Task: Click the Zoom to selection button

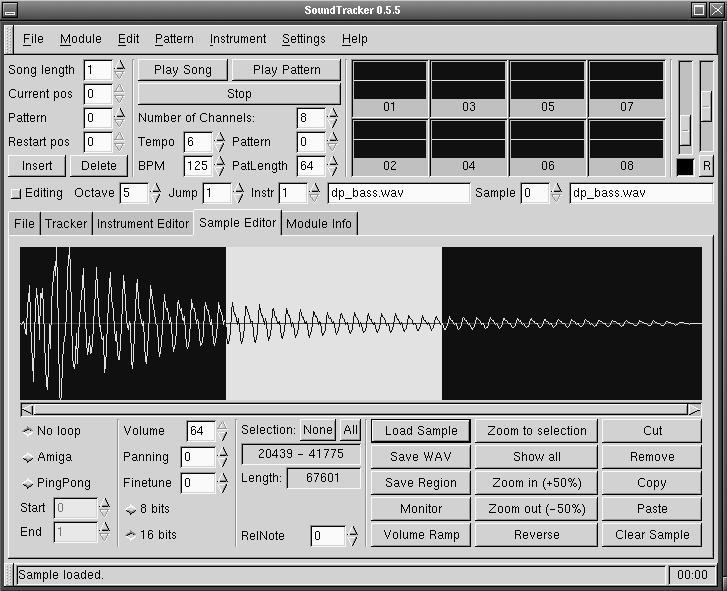Action: click(536, 431)
